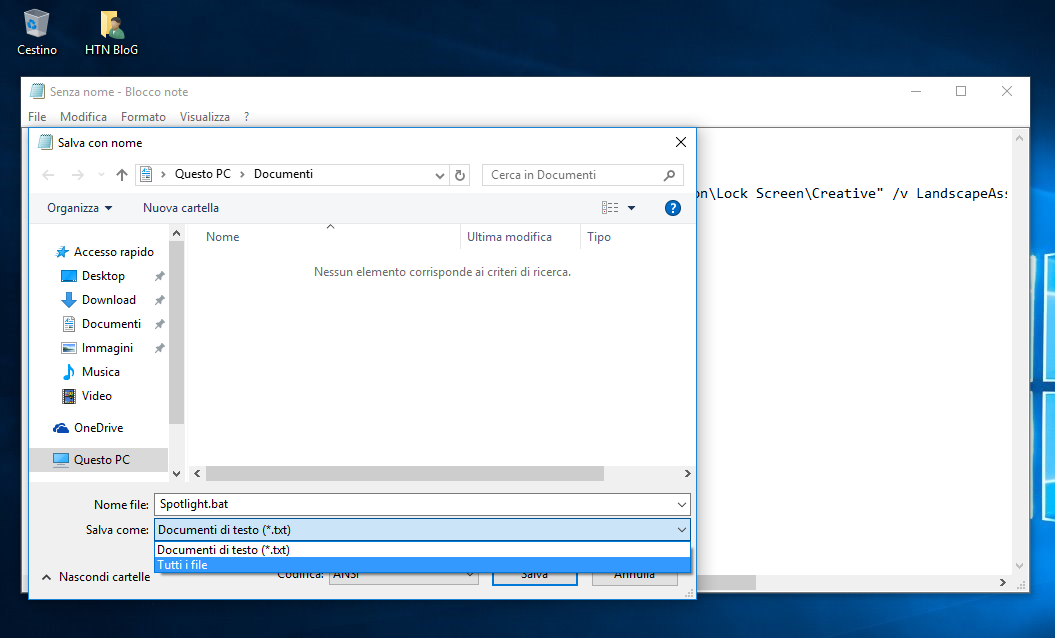Expand the address bar previous locations dropdown
The width and height of the screenshot is (1055, 638).
click(x=439, y=175)
